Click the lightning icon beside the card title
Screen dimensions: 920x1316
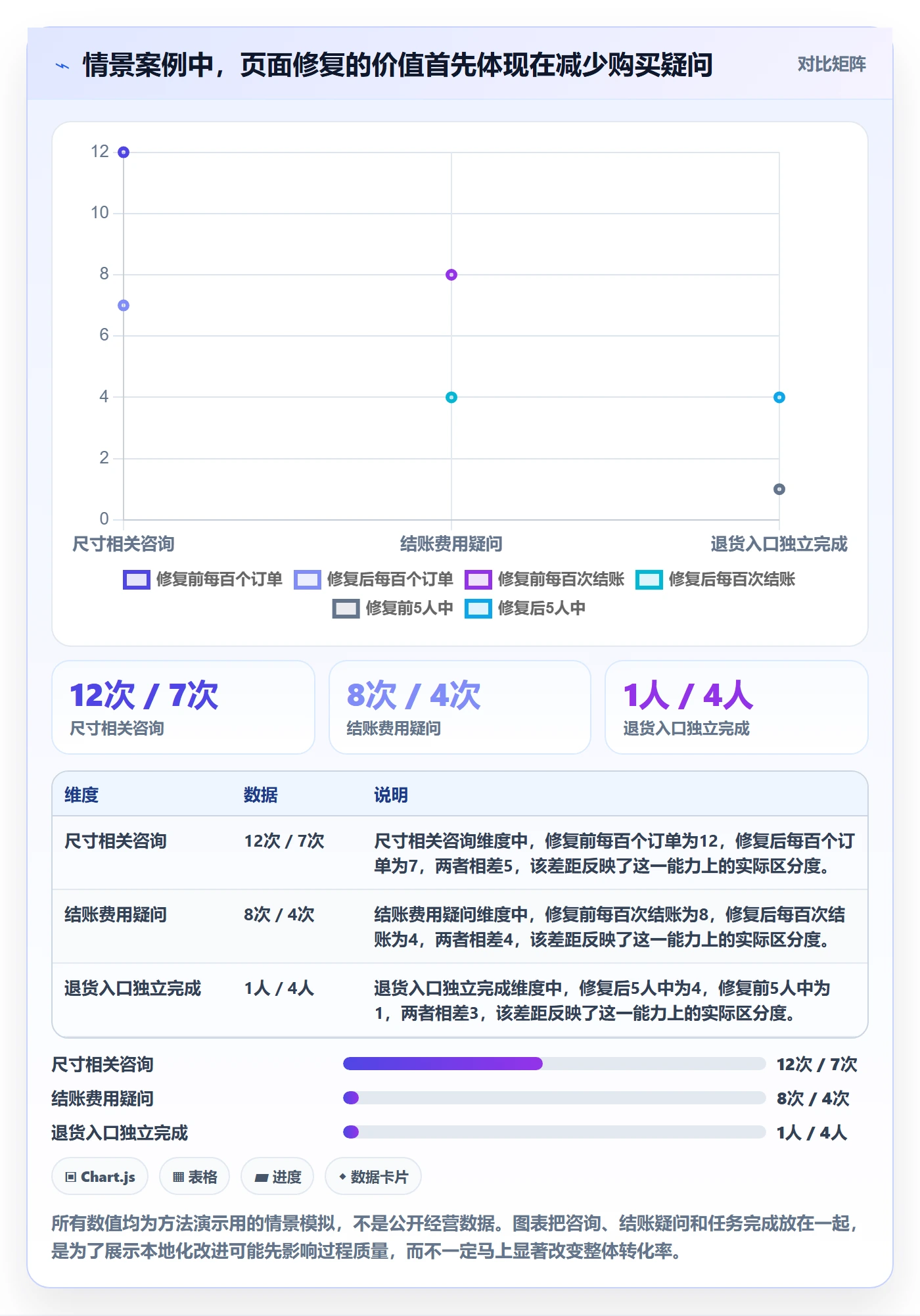tap(62, 66)
